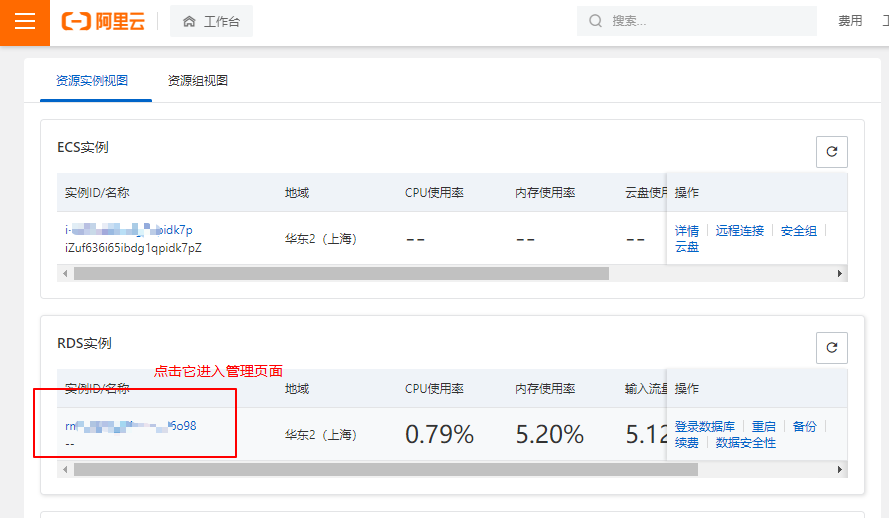Click the RDS CPU value 0.79%
889x518 pixels.
(x=439, y=435)
